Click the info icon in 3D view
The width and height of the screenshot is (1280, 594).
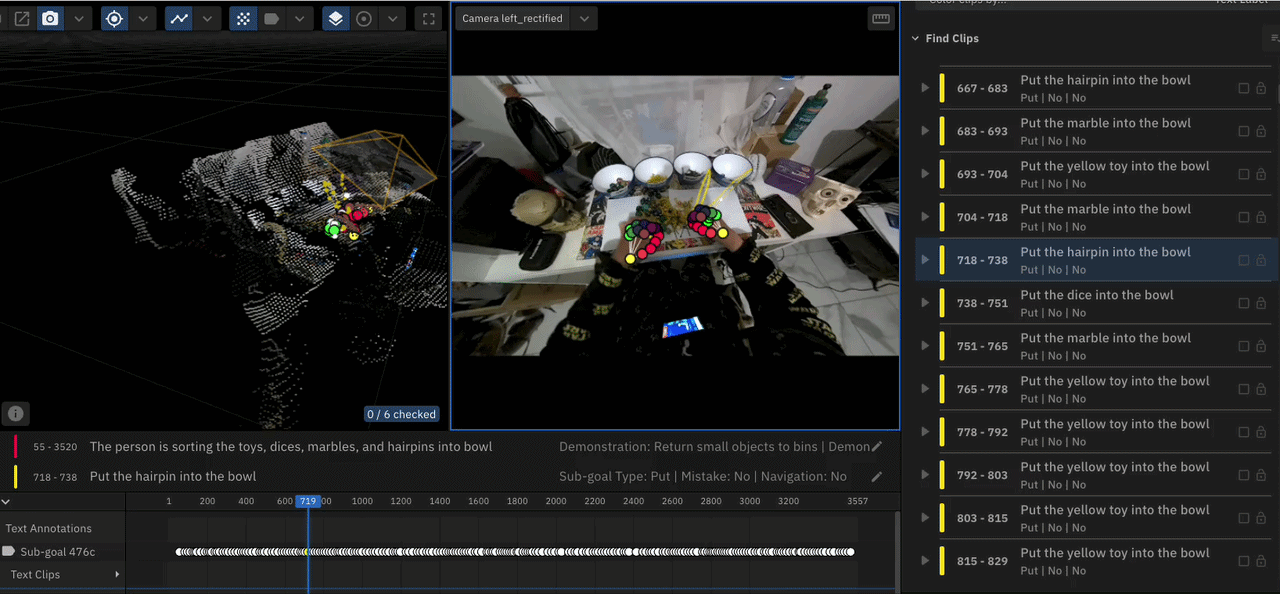(x=16, y=413)
